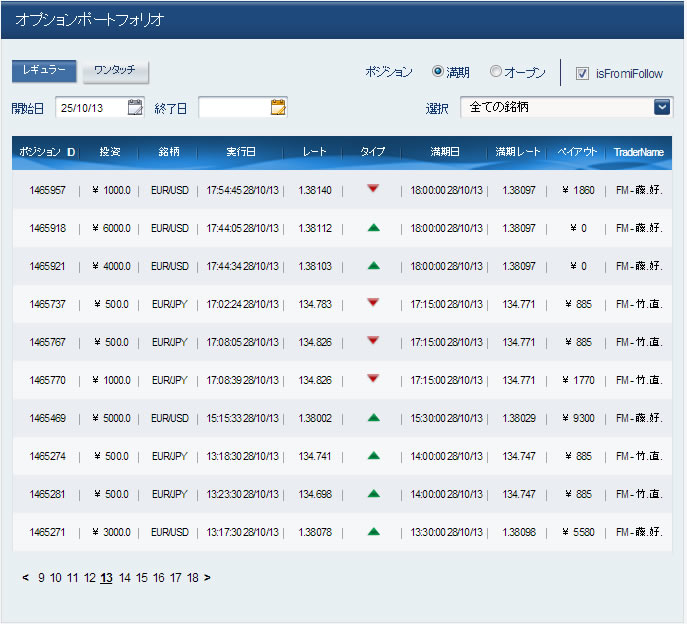Go to next pages with > arrow
The width and height of the screenshot is (687, 624).
(x=207, y=578)
